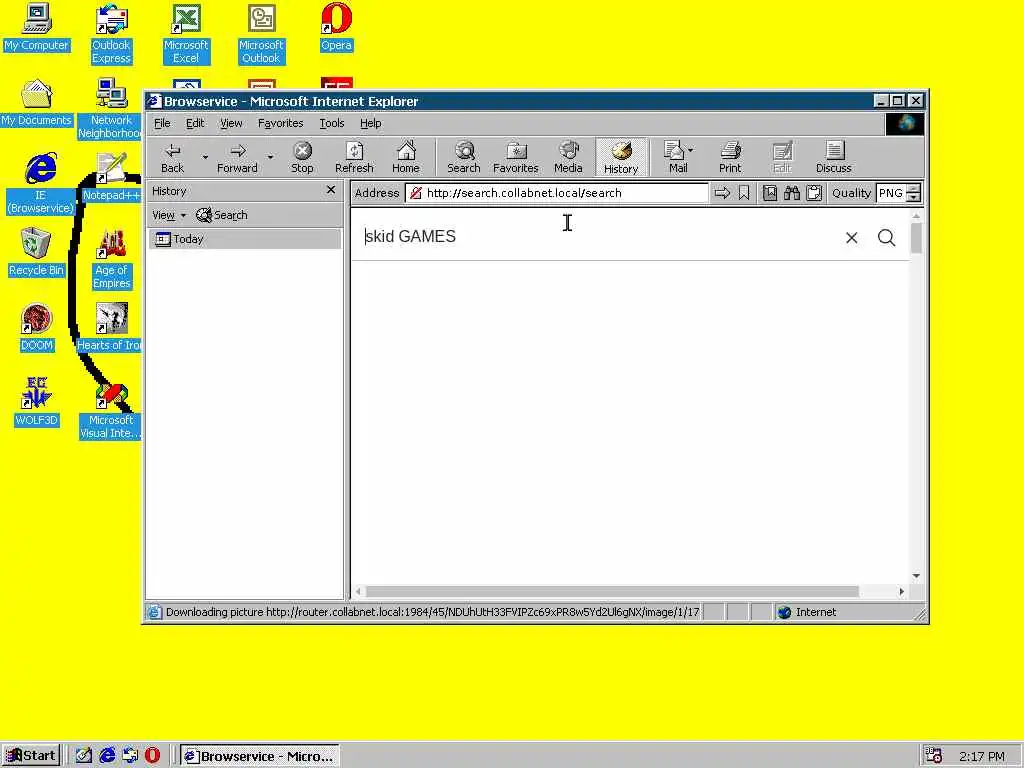Screen dimensions: 1024x768
Task: Click the page vertical scrollbar down arrow
Action: 916,576
